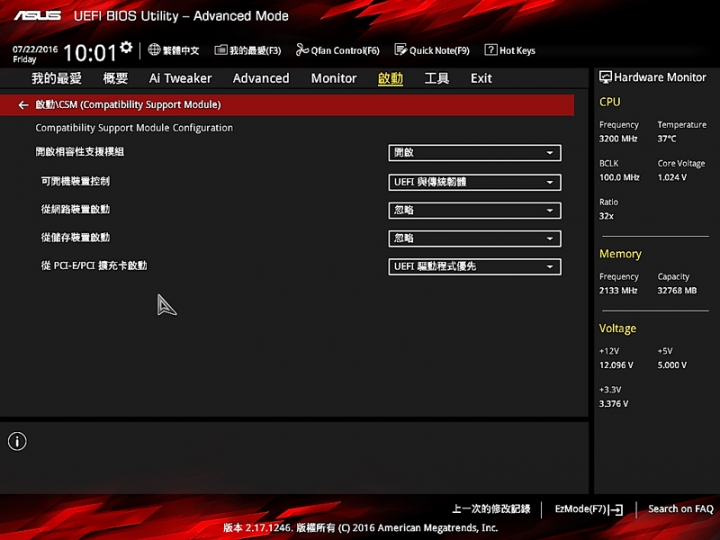Open 可開機裝置控制 dropdown showing UEFI 與傳統韌體
The image size is (720, 540).
coord(474,182)
